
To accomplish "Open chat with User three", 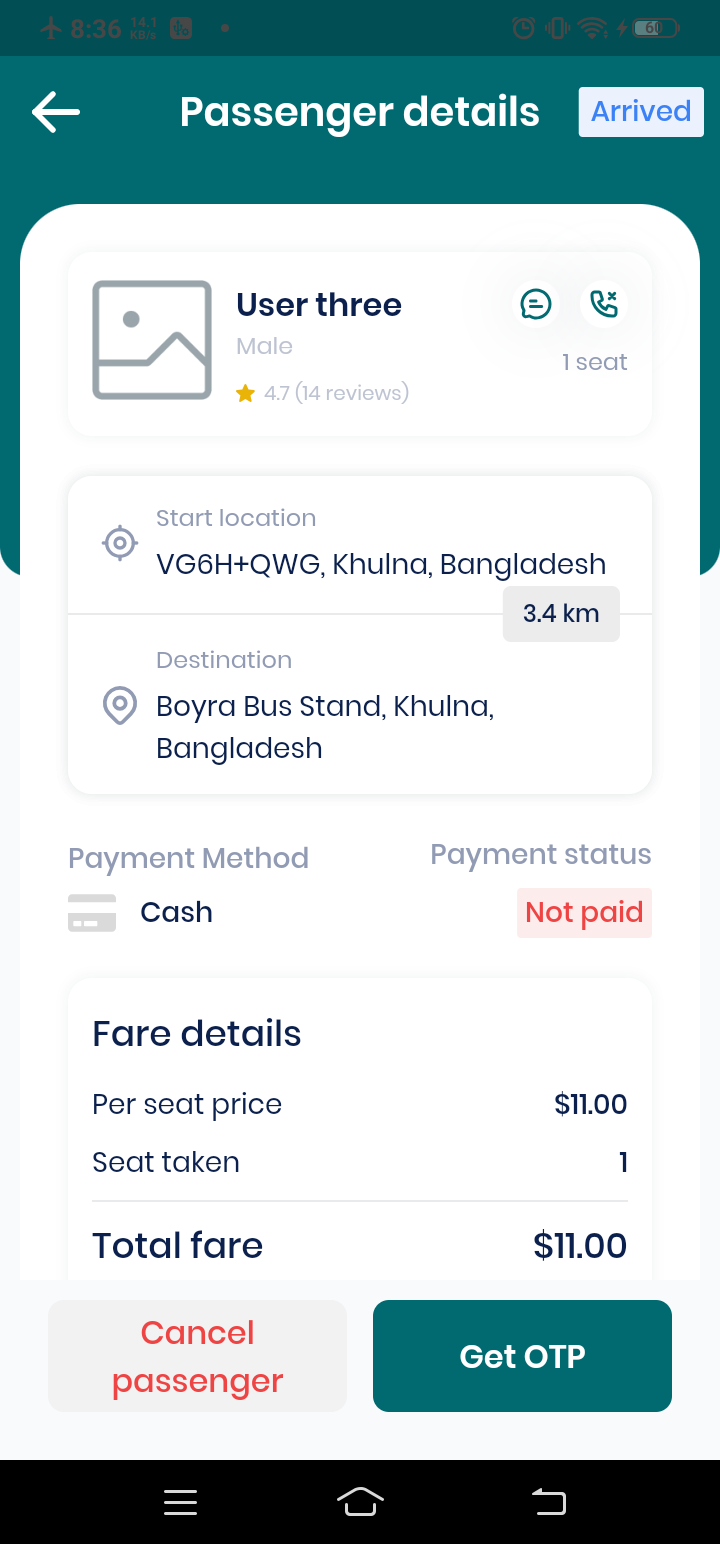I will (x=536, y=303).
